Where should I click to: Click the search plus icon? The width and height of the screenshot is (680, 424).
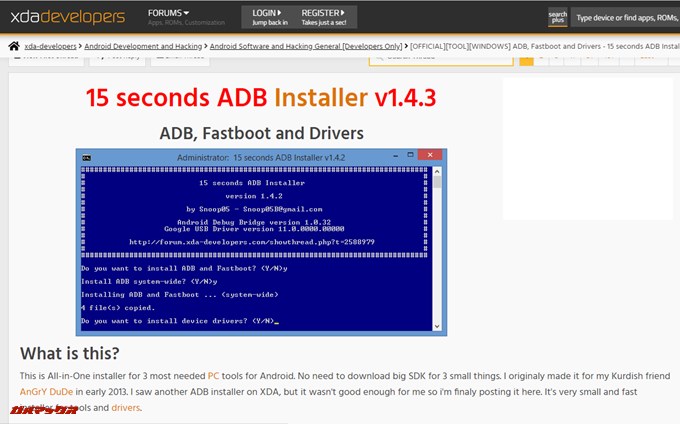(x=558, y=17)
